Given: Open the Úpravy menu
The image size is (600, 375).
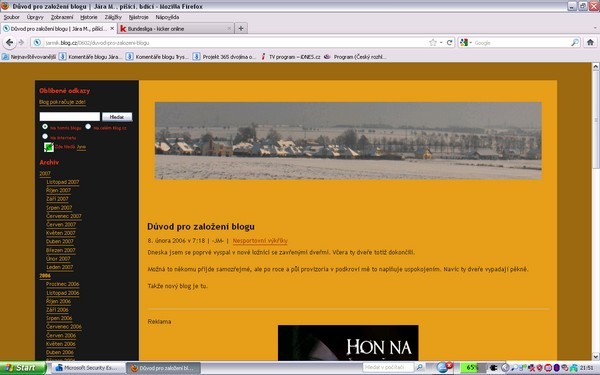Looking at the screenshot, I should pyautogui.click(x=35, y=17).
